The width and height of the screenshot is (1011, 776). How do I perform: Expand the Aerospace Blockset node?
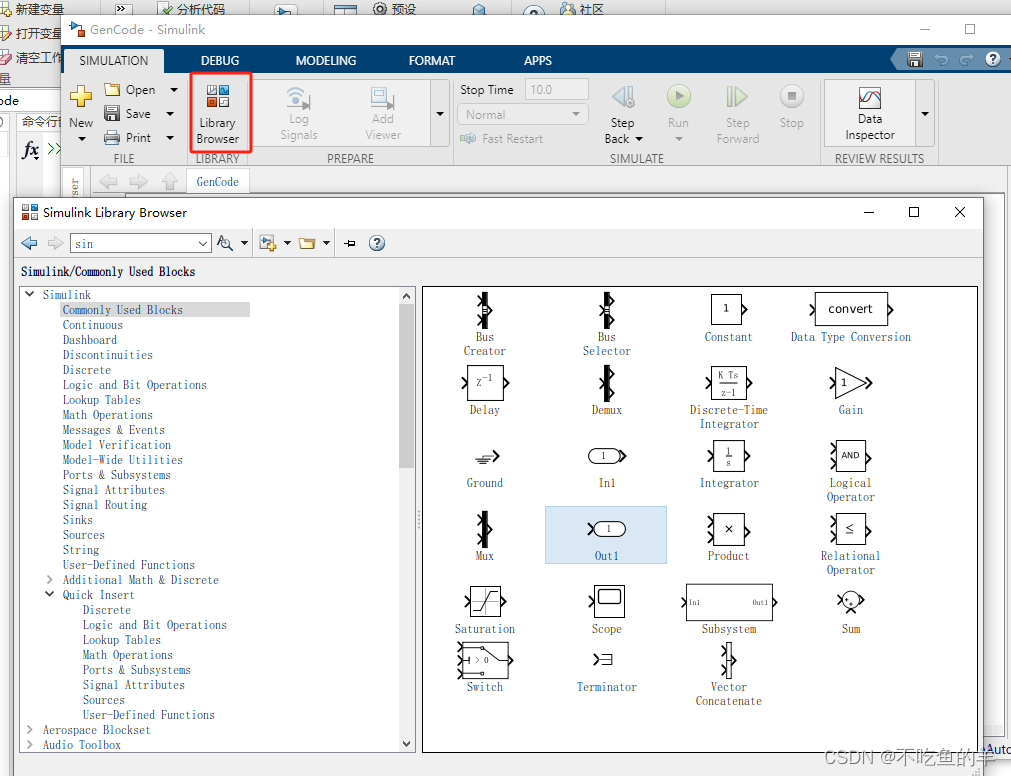tap(30, 730)
